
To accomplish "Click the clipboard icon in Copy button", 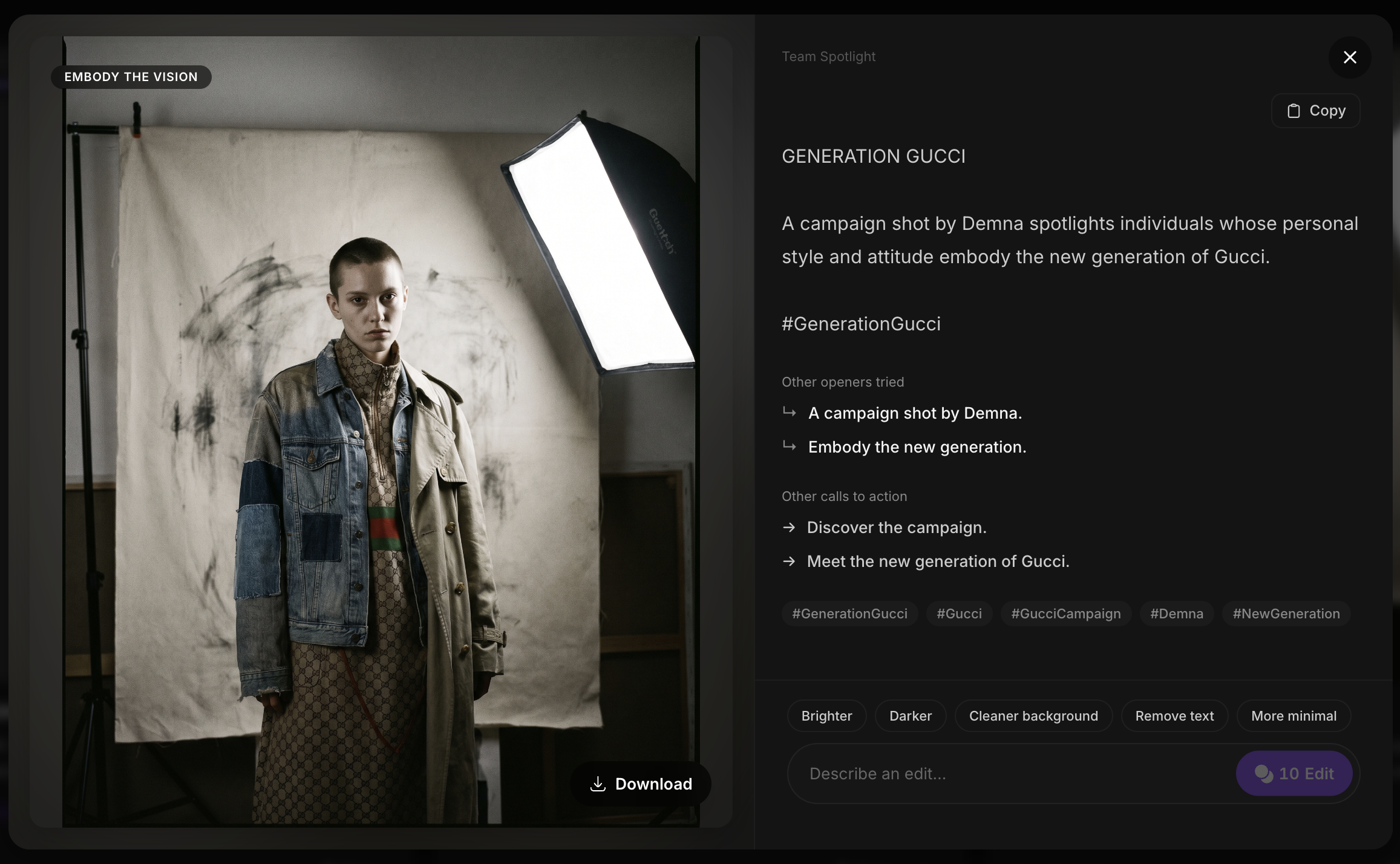I will pos(1294,111).
